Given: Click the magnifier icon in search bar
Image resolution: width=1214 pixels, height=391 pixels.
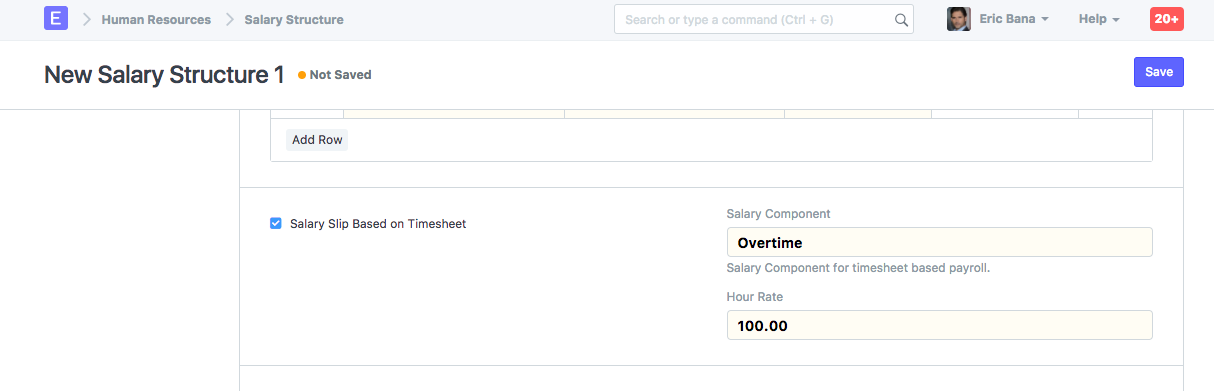Looking at the screenshot, I should [x=900, y=19].
